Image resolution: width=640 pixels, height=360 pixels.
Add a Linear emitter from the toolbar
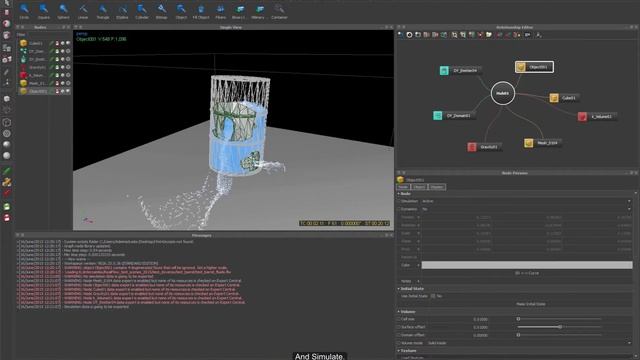83,11
